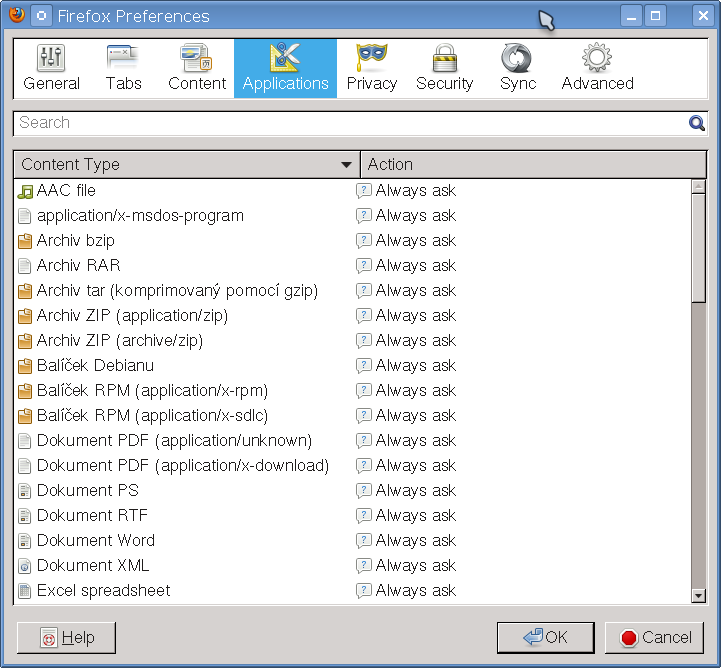Sort by Content Type column header
Viewport: 721px width, 668px height.
(187, 165)
